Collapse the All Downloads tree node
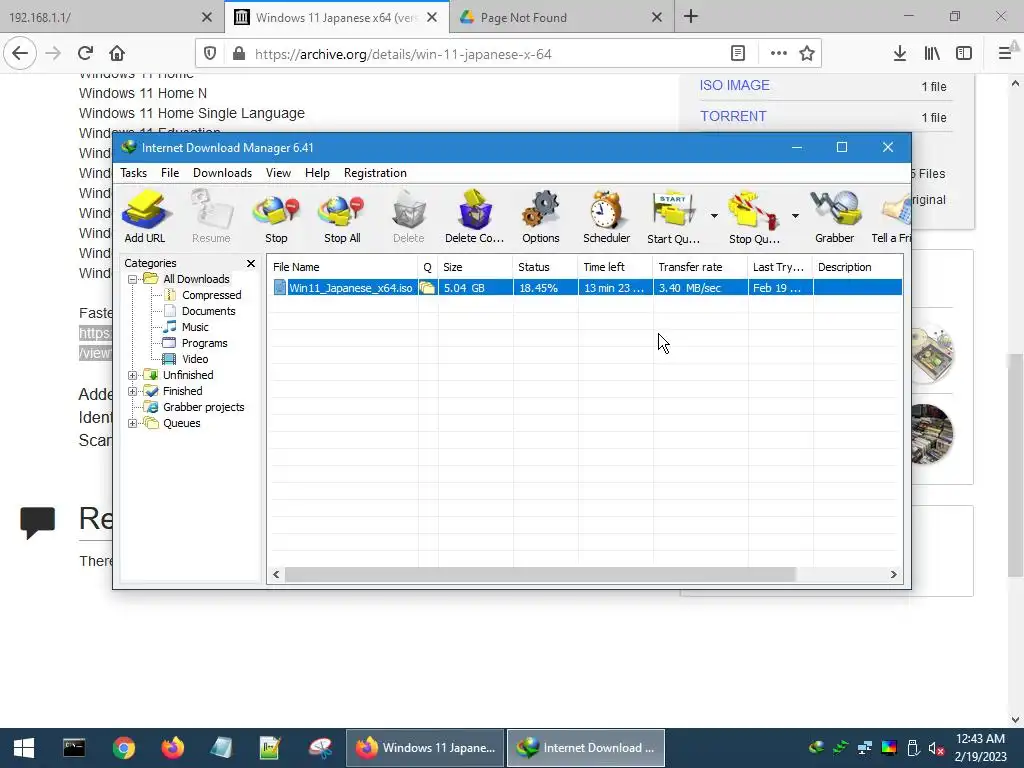 click(133, 279)
